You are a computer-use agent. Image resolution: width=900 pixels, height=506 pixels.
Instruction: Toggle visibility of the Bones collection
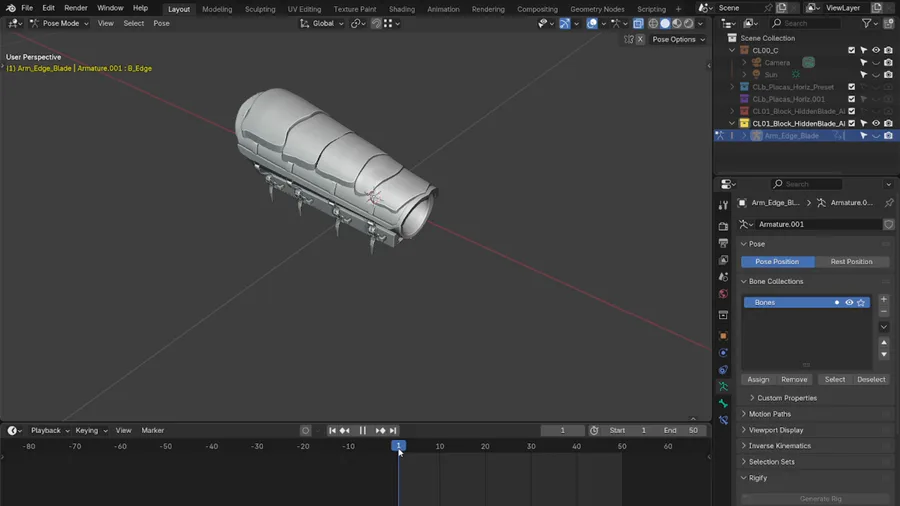(849, 302)
